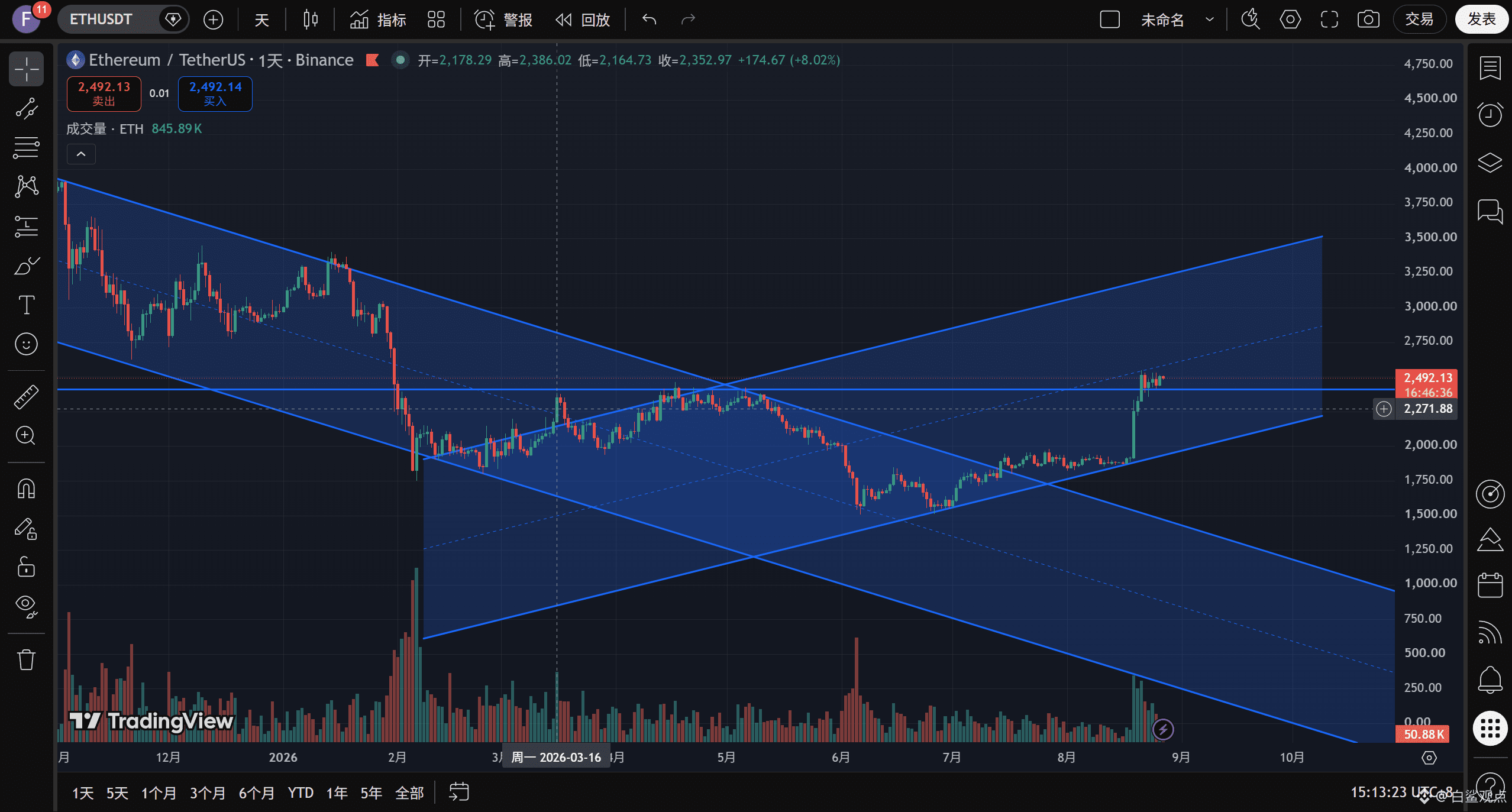
Task: Open the forecasting and measurement tools
Action: pos(26,227)
